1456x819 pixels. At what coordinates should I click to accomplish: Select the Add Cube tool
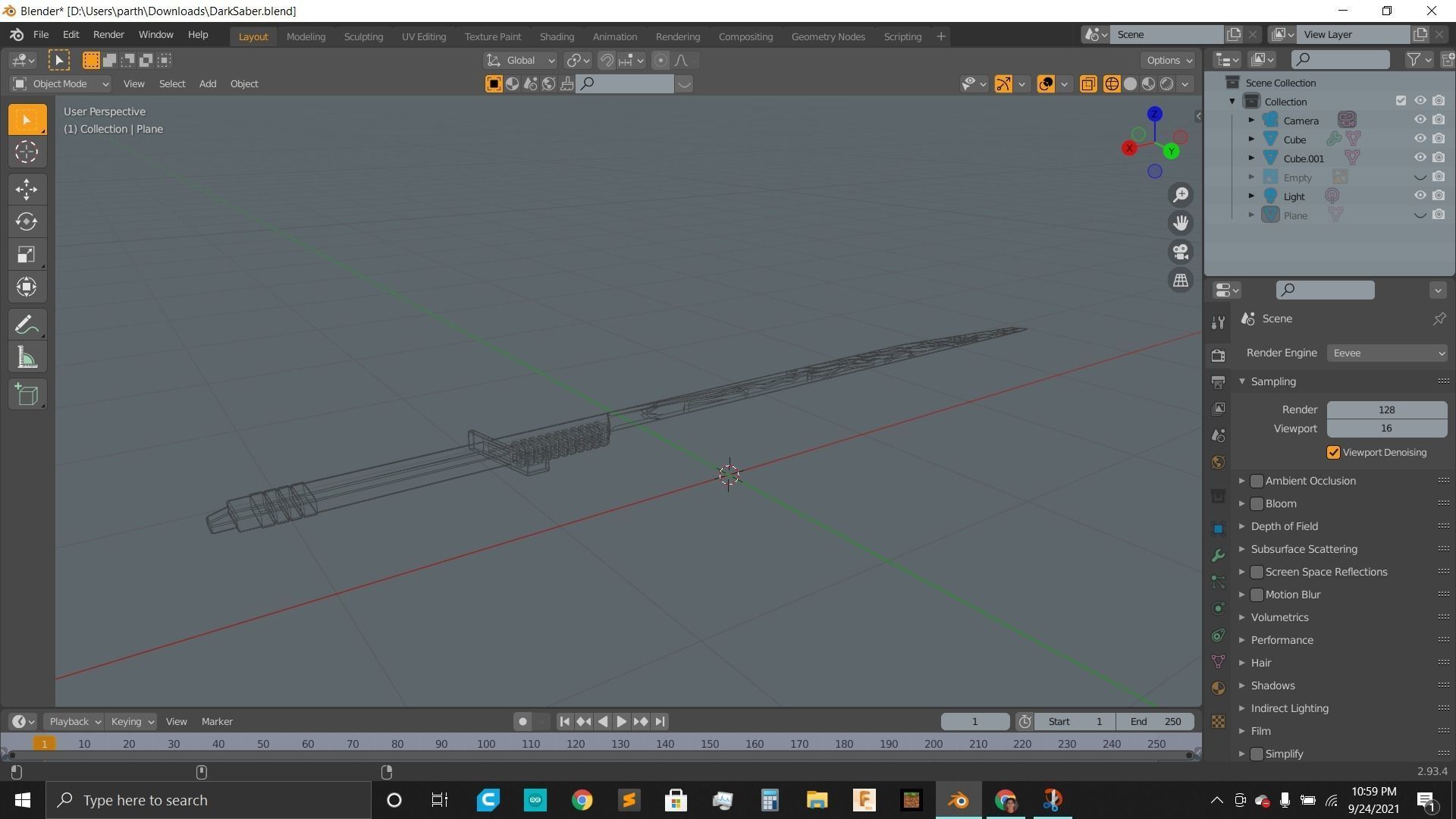(27, 395)
